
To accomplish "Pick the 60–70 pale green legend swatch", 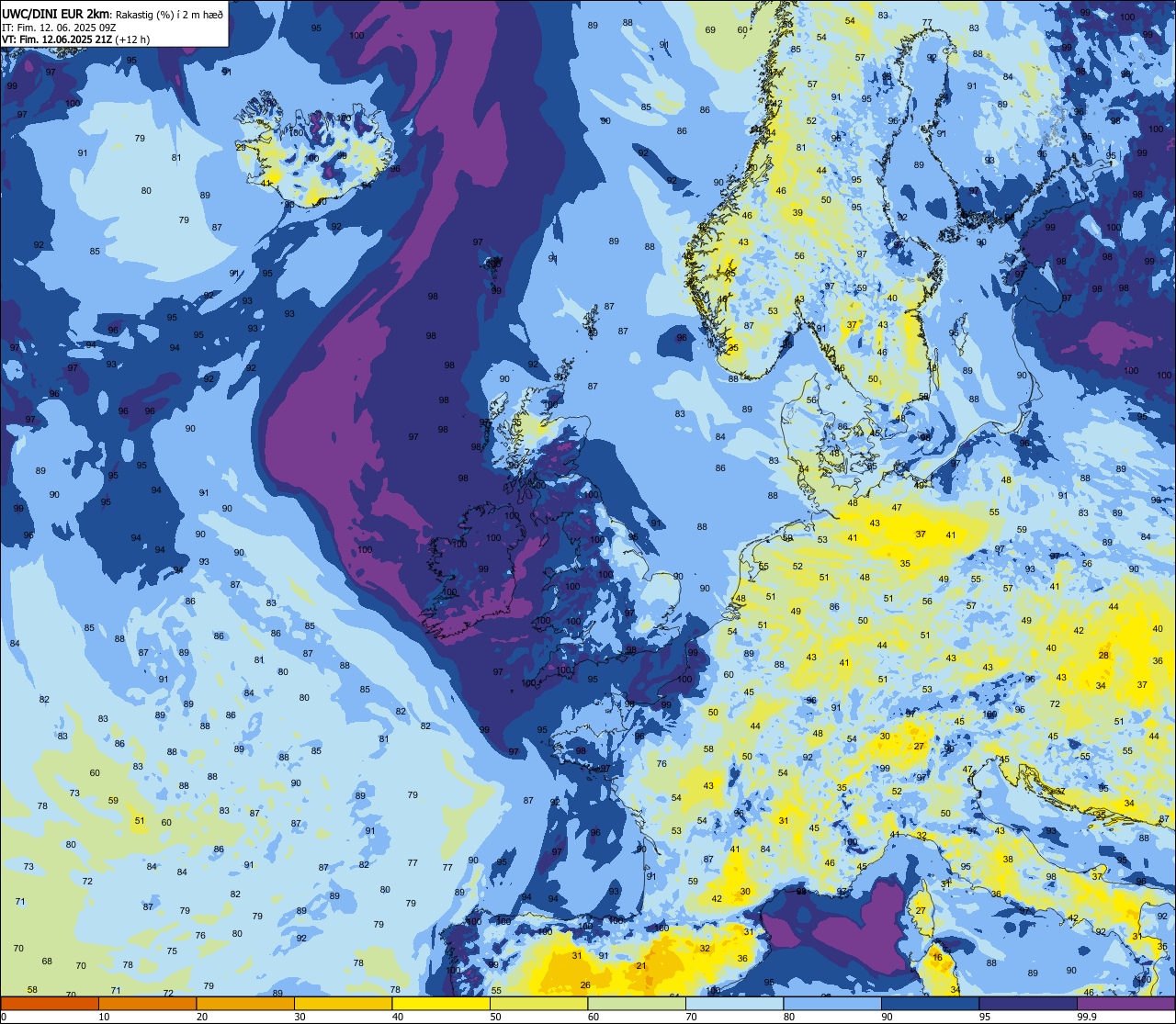I will (x=637, y=1004).
